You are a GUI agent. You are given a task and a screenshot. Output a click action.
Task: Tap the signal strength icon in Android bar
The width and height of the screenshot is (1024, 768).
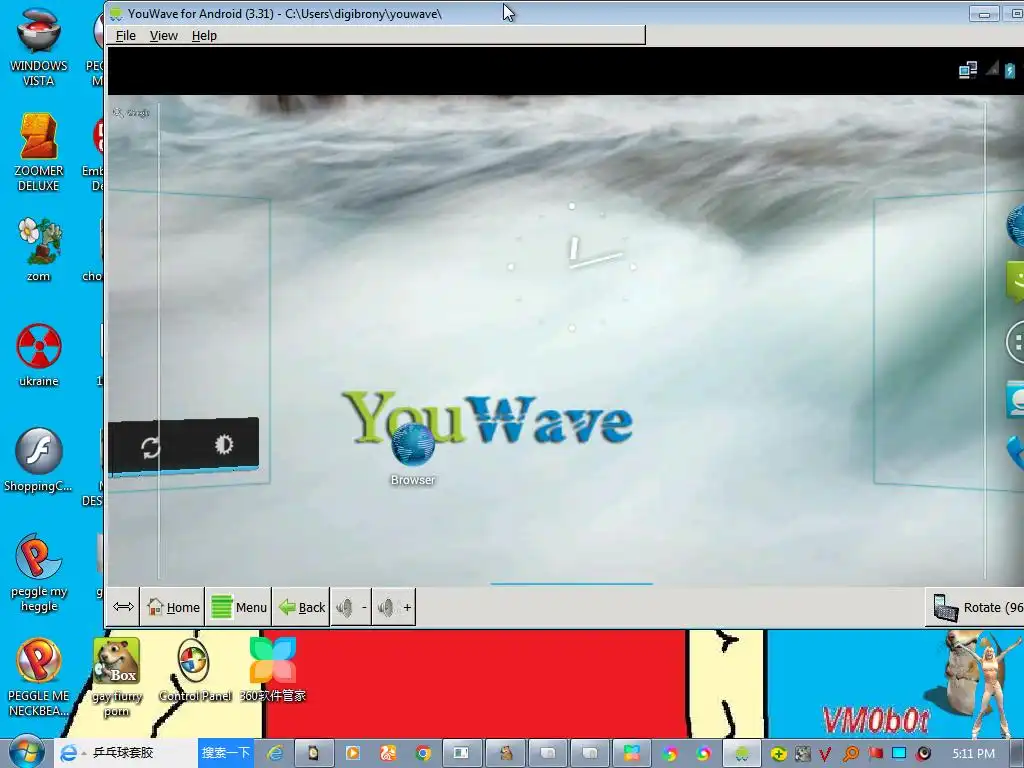992,69
